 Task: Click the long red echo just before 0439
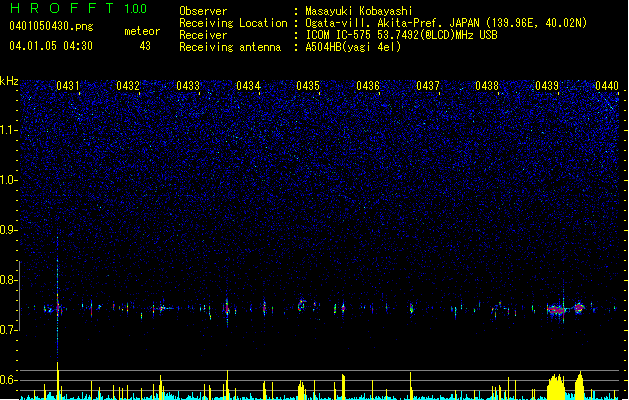(x=556, y=310)
